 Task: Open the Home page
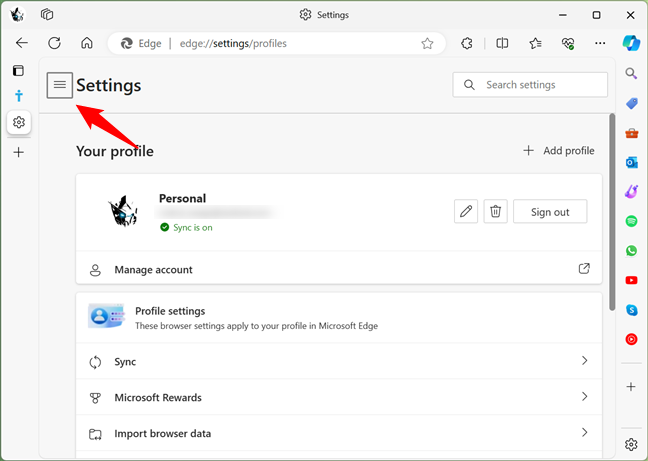(87, 43)
